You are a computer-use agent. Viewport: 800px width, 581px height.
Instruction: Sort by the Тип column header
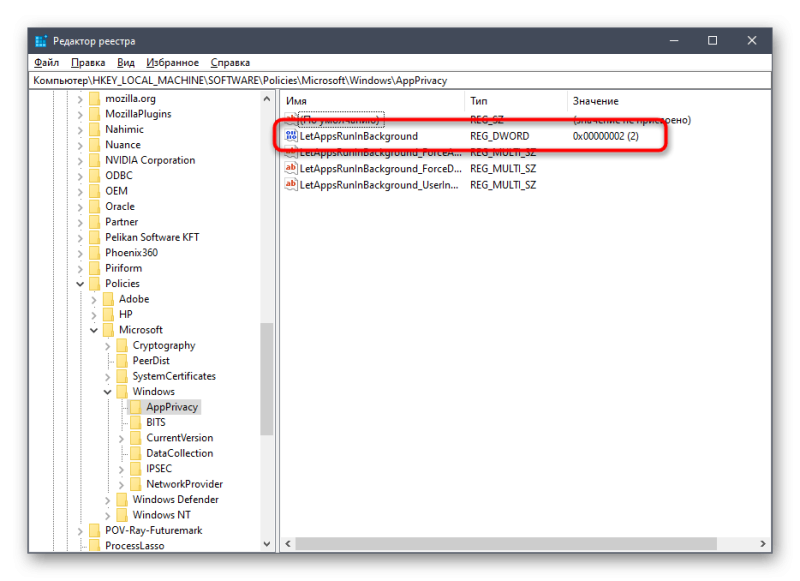pyautogui.click(x=516, y=101)
